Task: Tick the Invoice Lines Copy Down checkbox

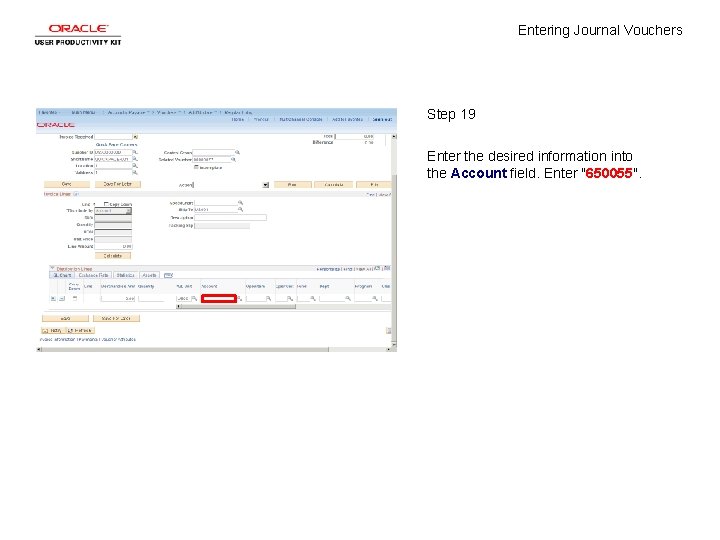Action: 106,204
